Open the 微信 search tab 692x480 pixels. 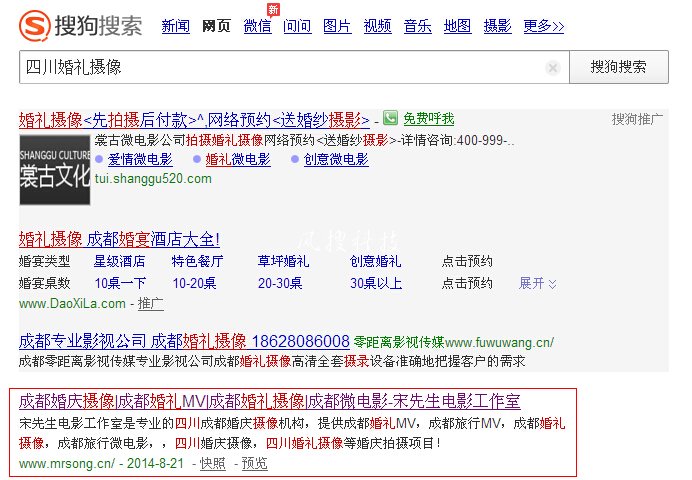tap(257, 26)
